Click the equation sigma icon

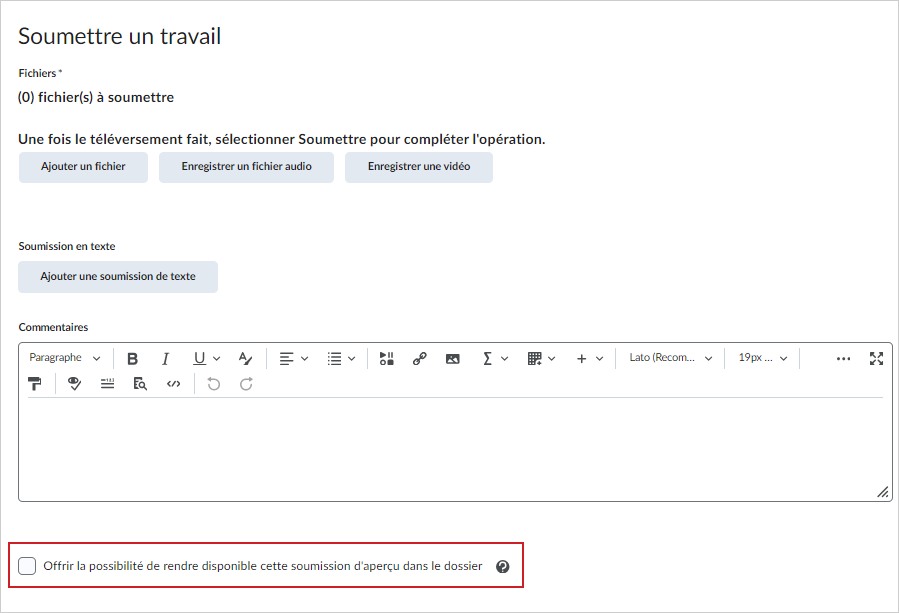pyautogui.click(x=487, y=358)
